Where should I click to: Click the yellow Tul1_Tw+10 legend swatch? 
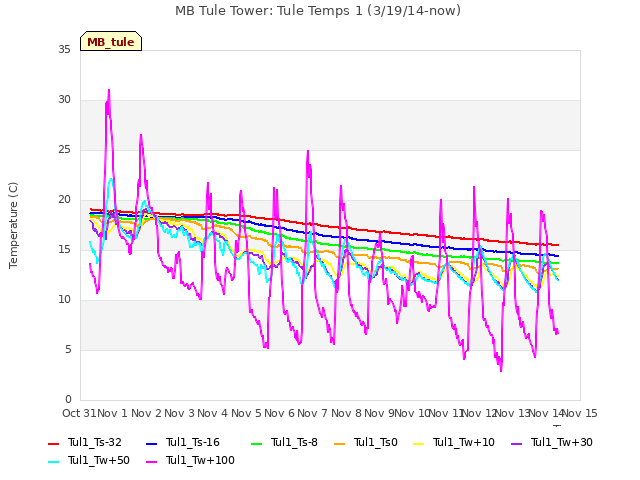(x=419, y=444)
